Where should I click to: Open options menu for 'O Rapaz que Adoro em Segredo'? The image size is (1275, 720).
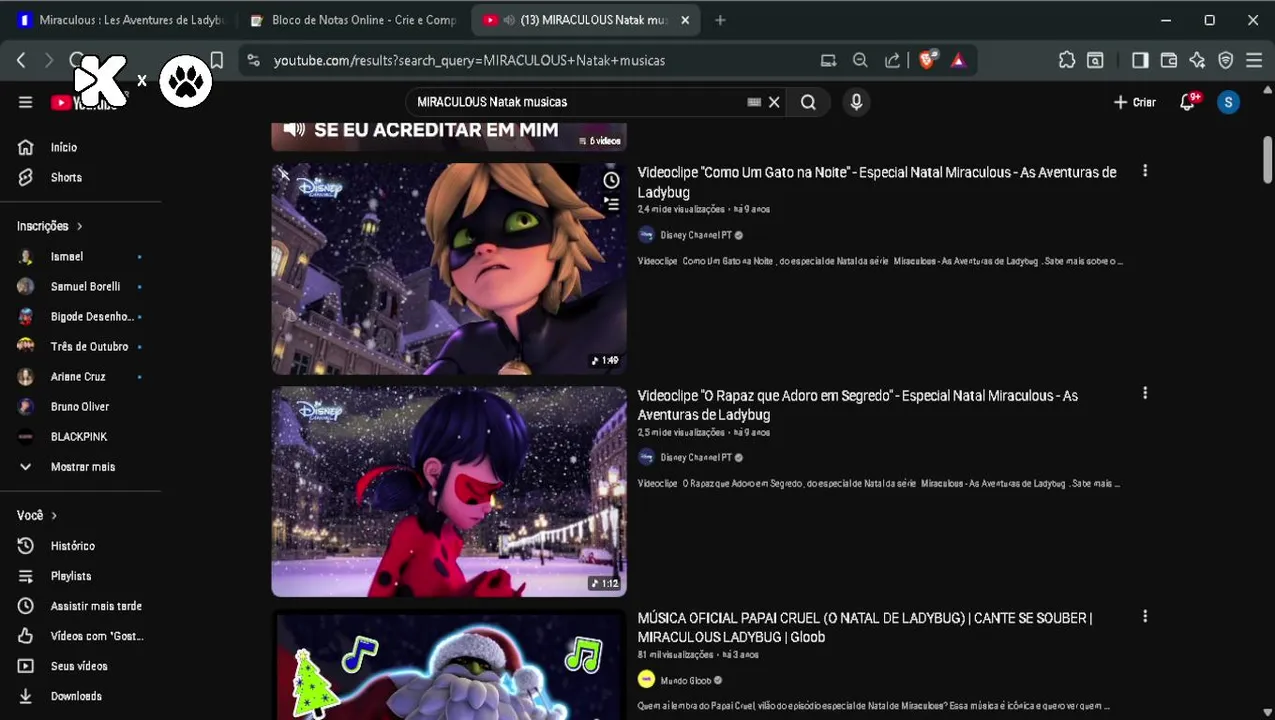click(x=1145, y=394)
